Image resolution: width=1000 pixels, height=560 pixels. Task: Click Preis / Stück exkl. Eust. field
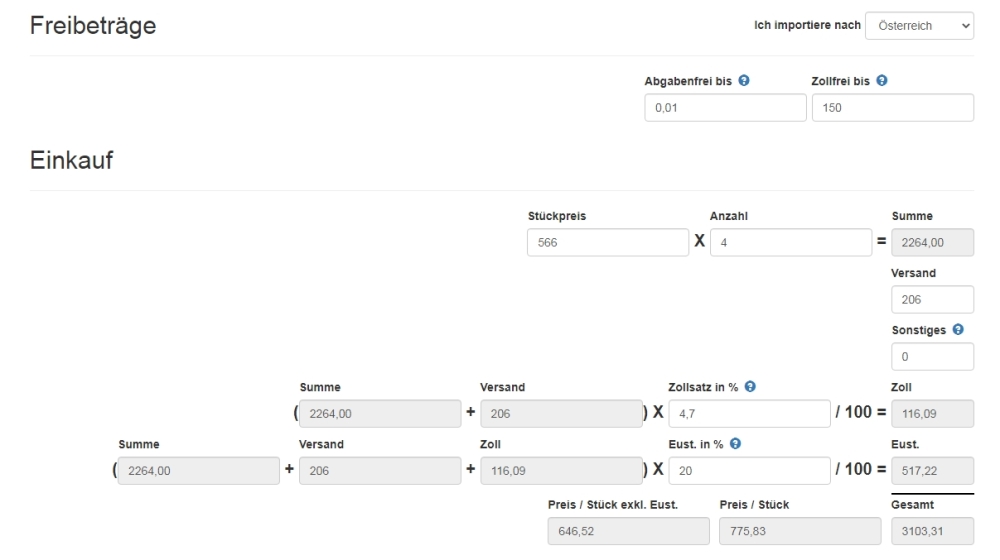628,531
